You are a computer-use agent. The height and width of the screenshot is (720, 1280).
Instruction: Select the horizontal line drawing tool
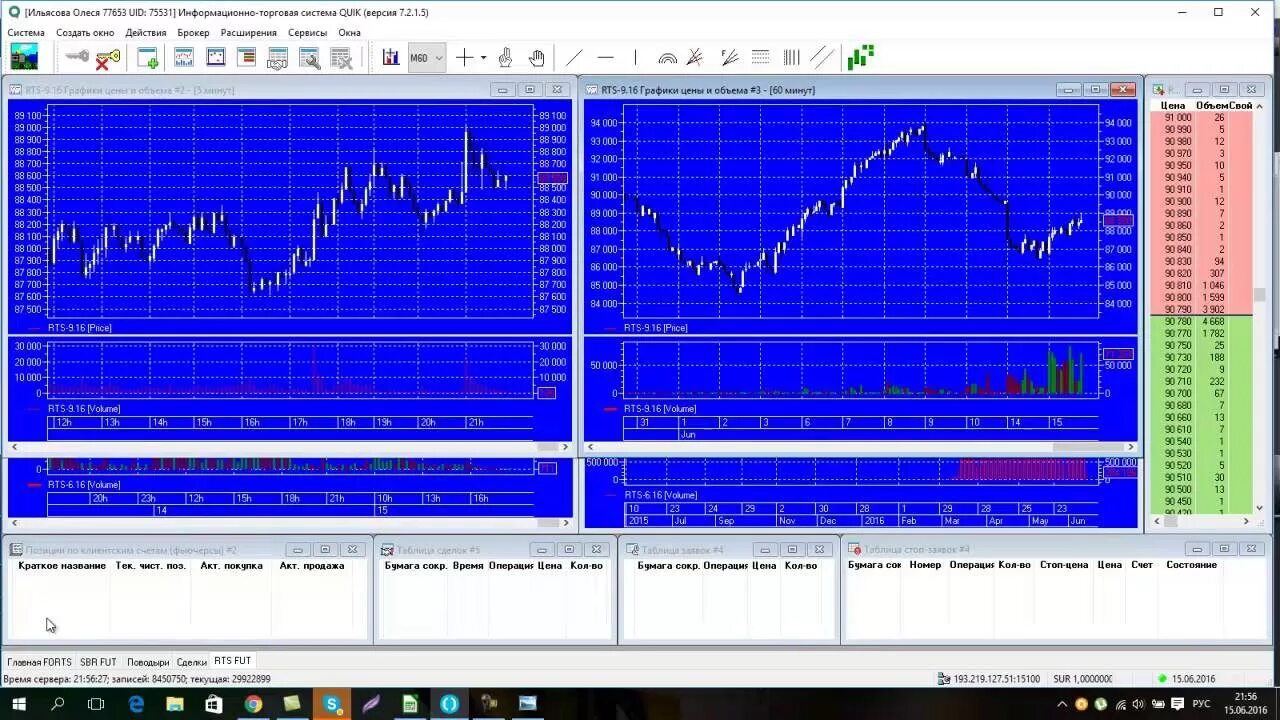click(x=605, y=58)
